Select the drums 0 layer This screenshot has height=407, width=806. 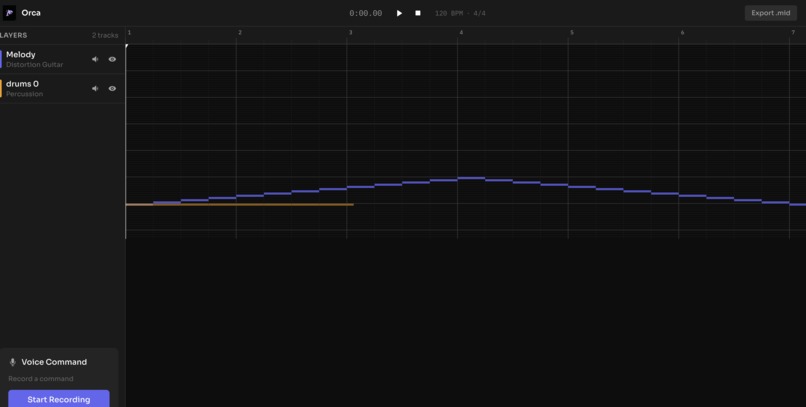(x=62, y=88)
